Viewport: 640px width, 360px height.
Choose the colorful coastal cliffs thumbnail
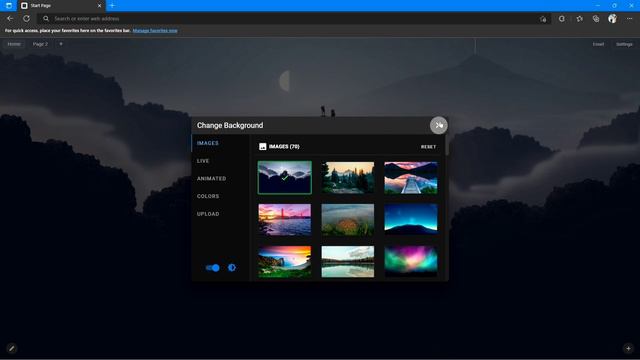284,262
